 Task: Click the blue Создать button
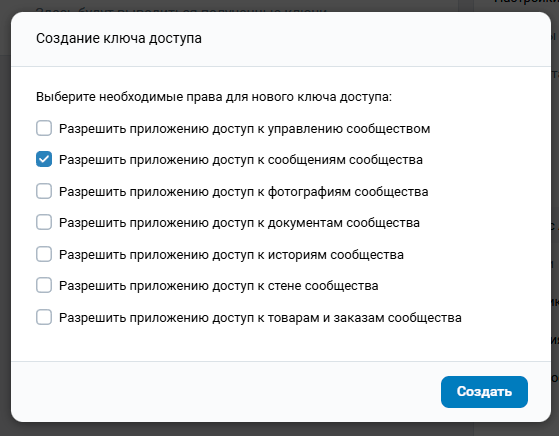pyautogui.click(x=484, y=392)
